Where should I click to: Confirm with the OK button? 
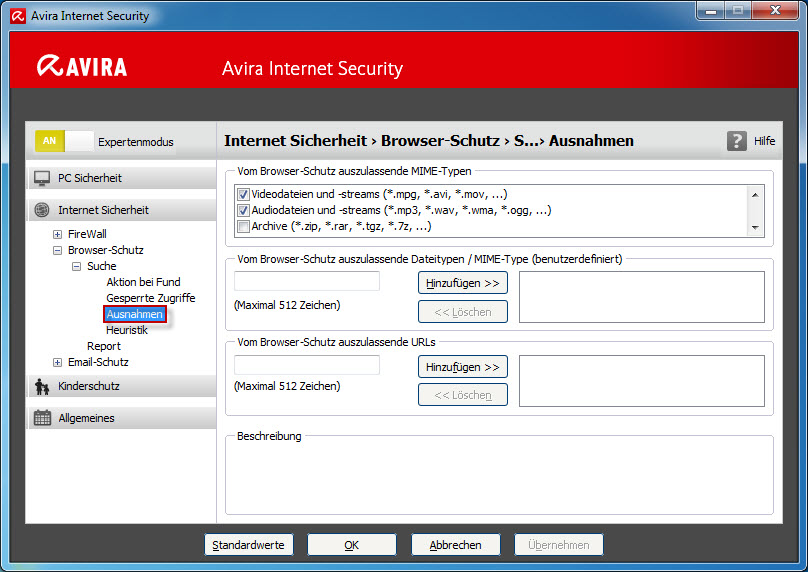pos(352,545)
